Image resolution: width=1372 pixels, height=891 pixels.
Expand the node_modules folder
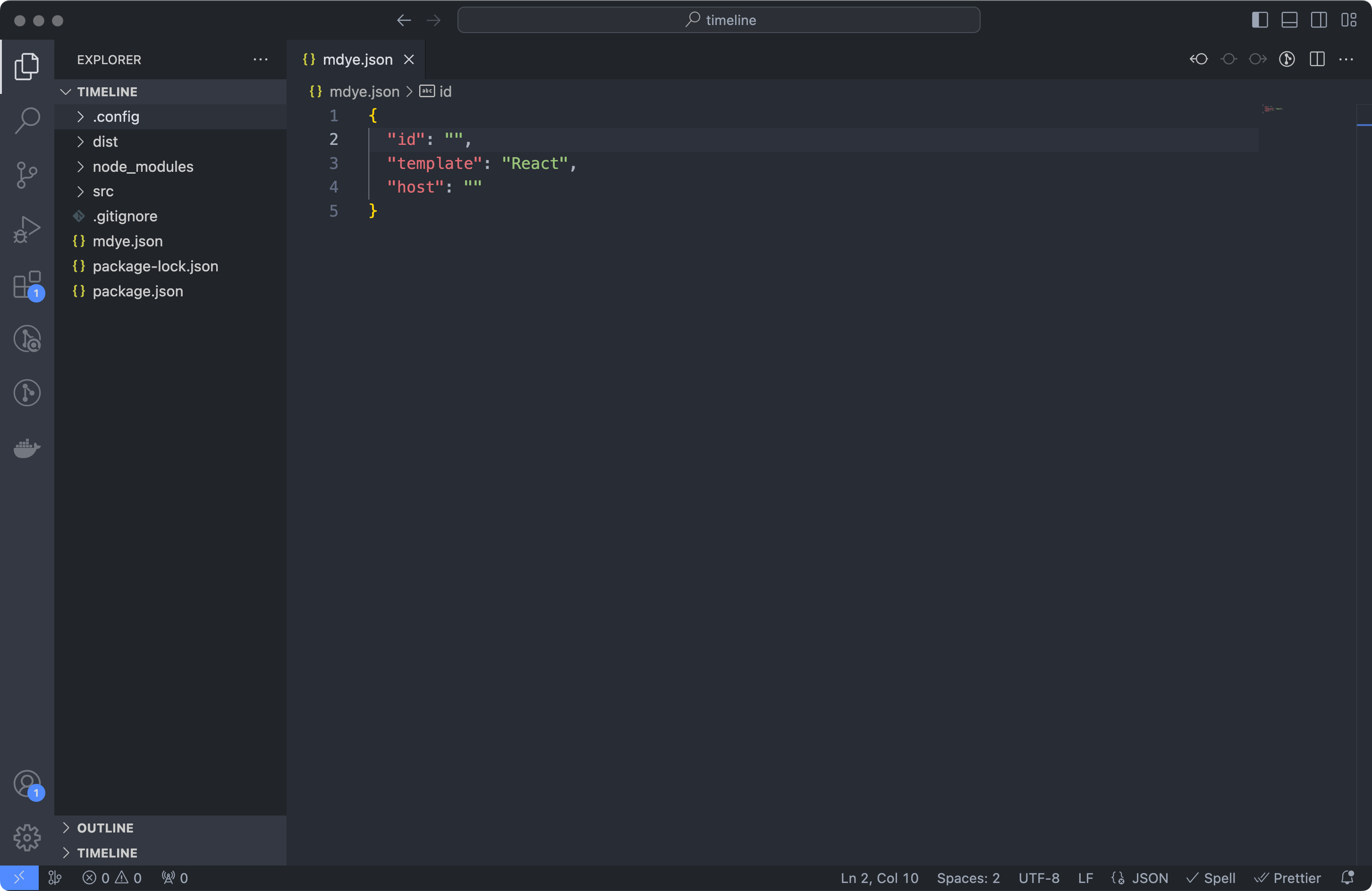coord(143,167)
